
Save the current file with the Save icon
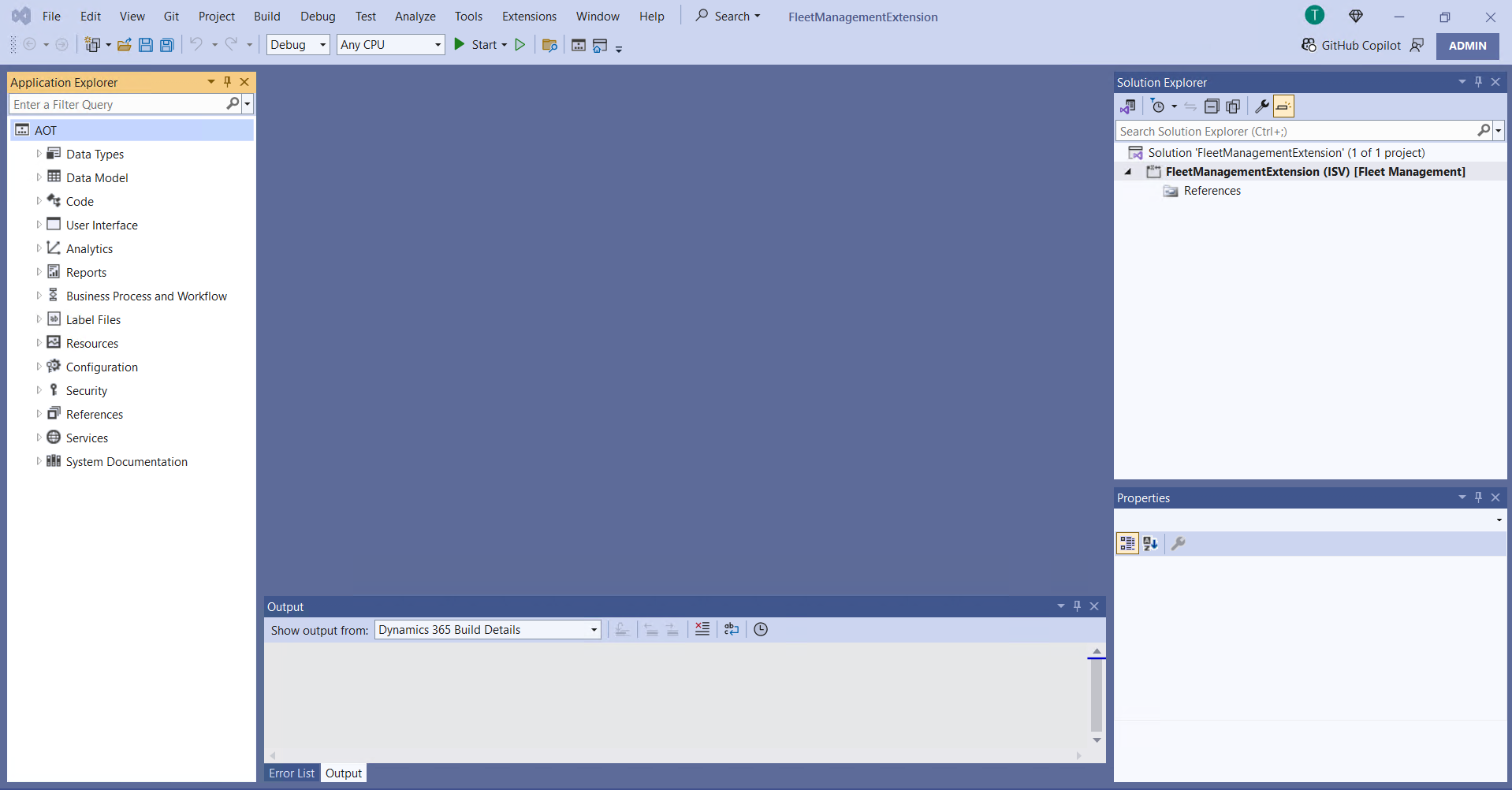point(146,45)
